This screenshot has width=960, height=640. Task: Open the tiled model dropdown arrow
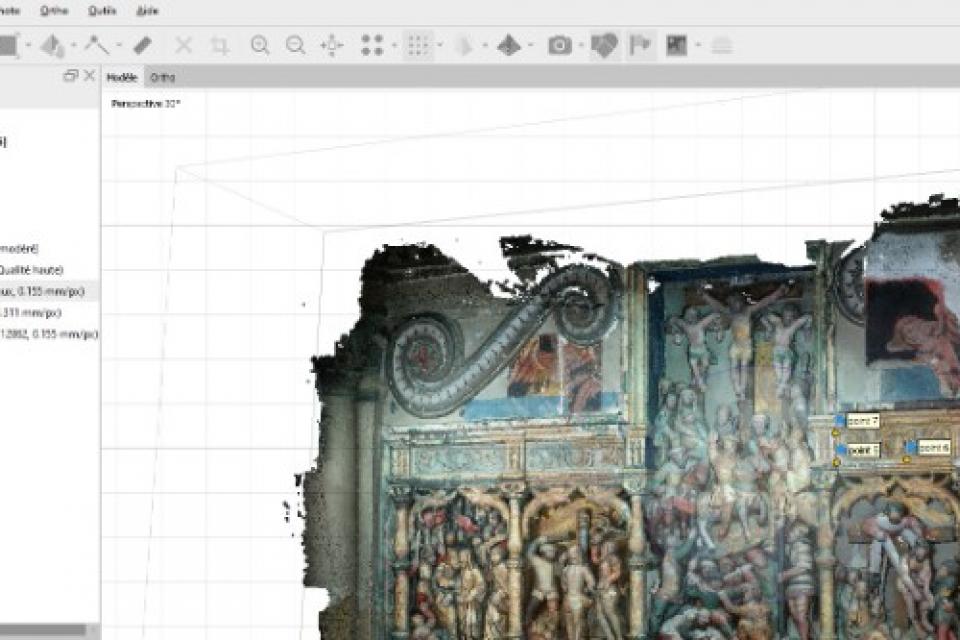[530, 45]
